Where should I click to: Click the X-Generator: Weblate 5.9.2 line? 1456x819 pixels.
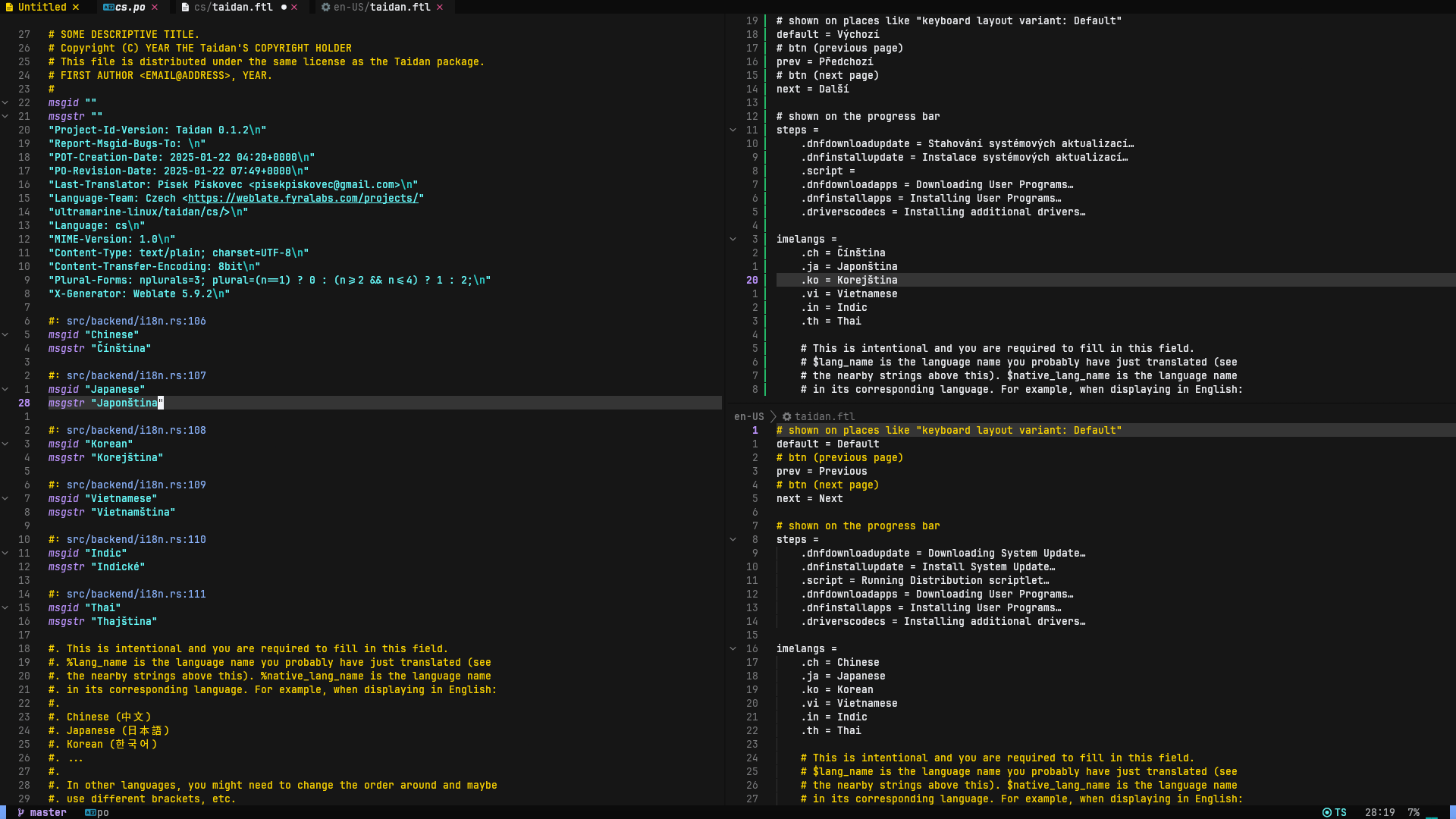[140, 293]
